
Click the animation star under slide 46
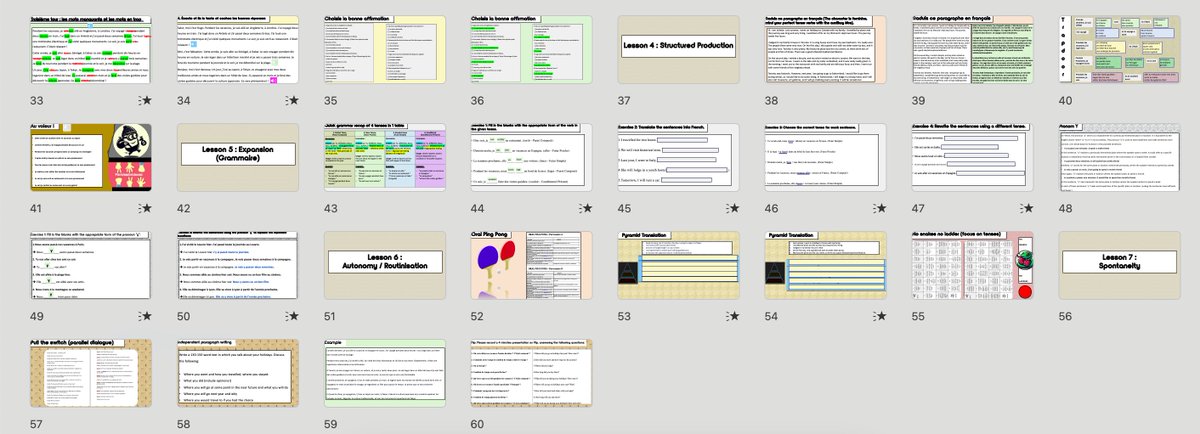880,208
